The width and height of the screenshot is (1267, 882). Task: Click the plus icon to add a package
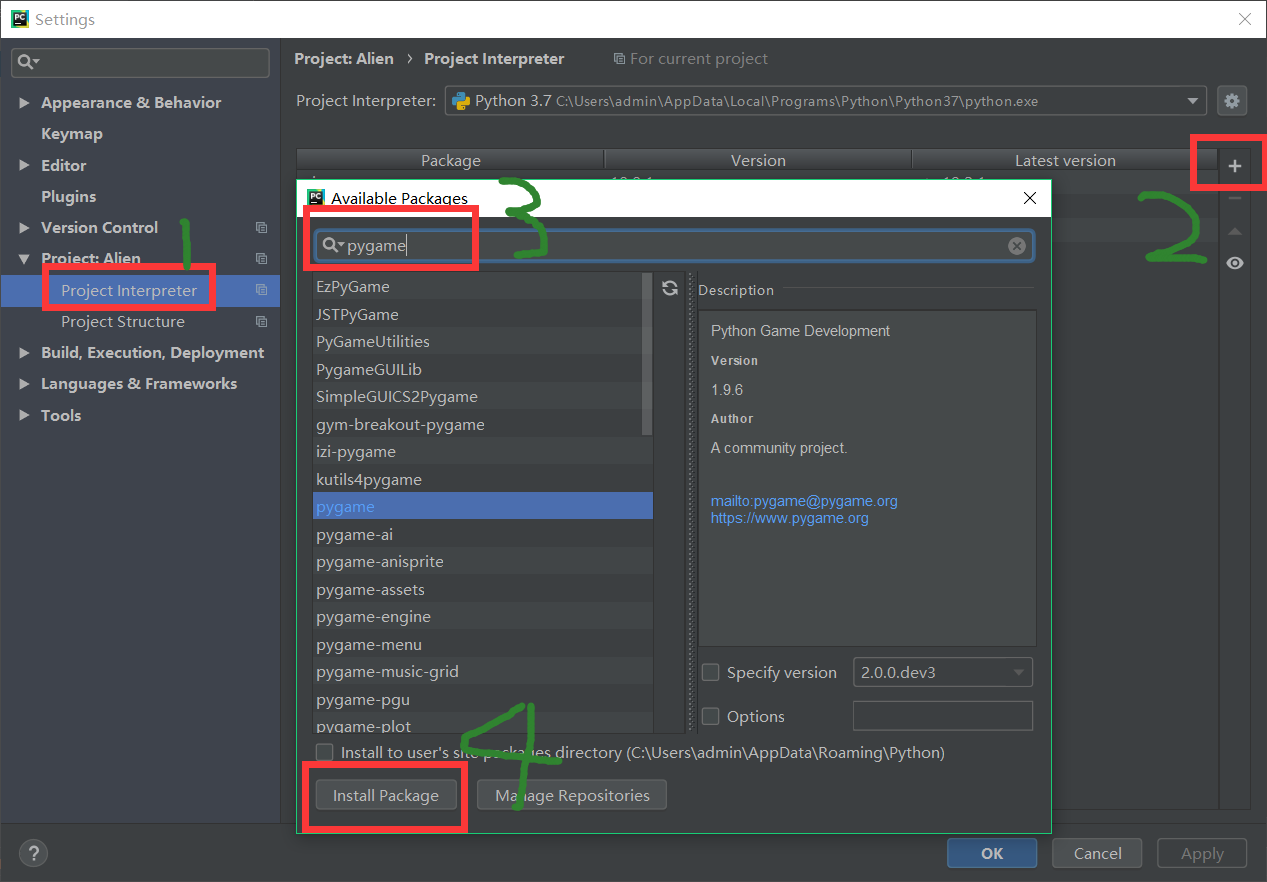point(1235,166)
